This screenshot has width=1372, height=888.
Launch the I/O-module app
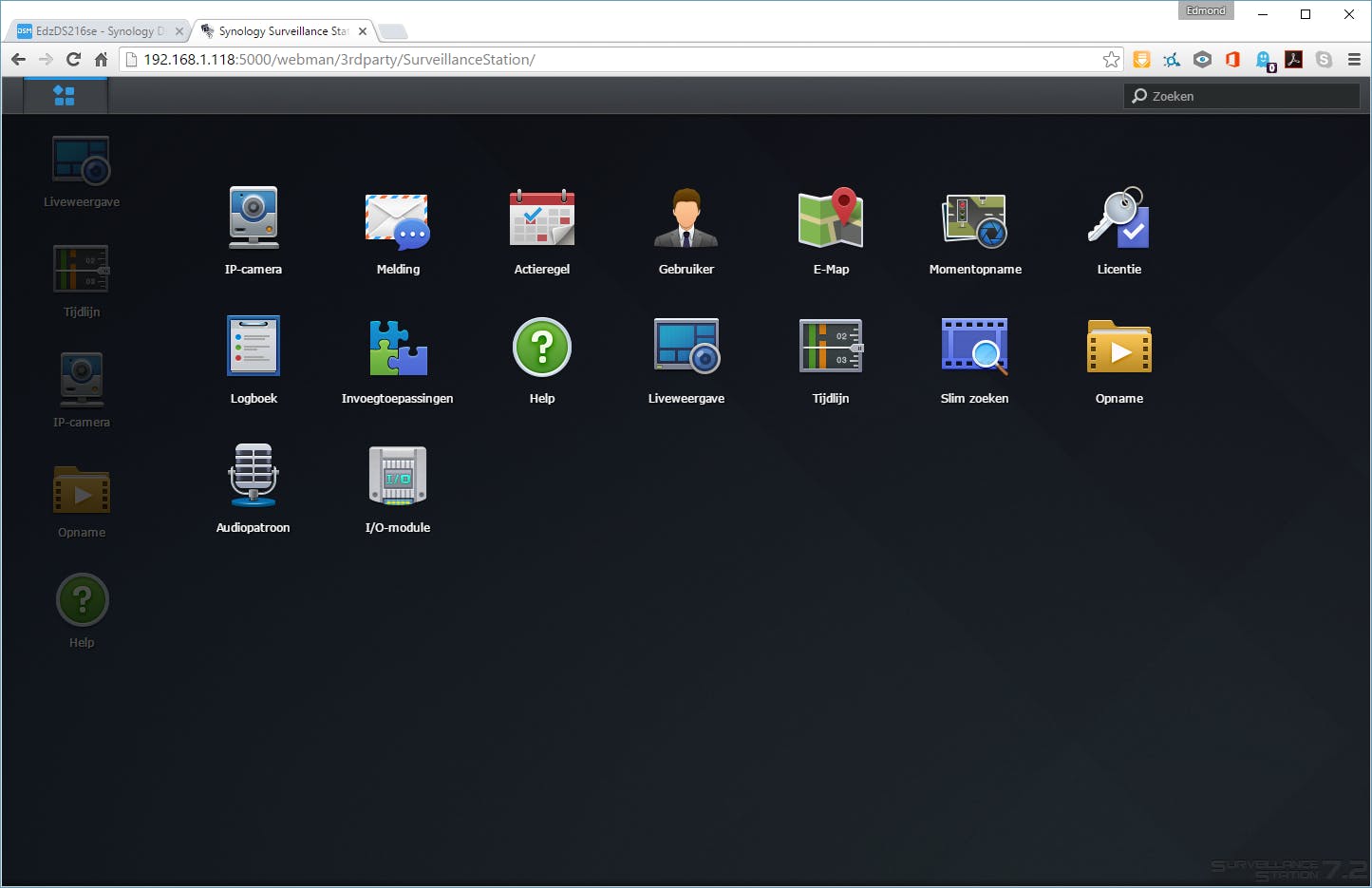[x=398, y=476]
